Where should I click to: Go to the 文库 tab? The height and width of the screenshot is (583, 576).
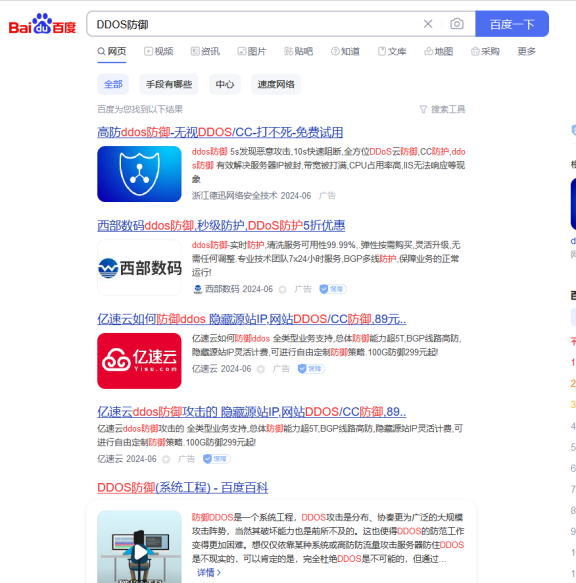[392, 51]
